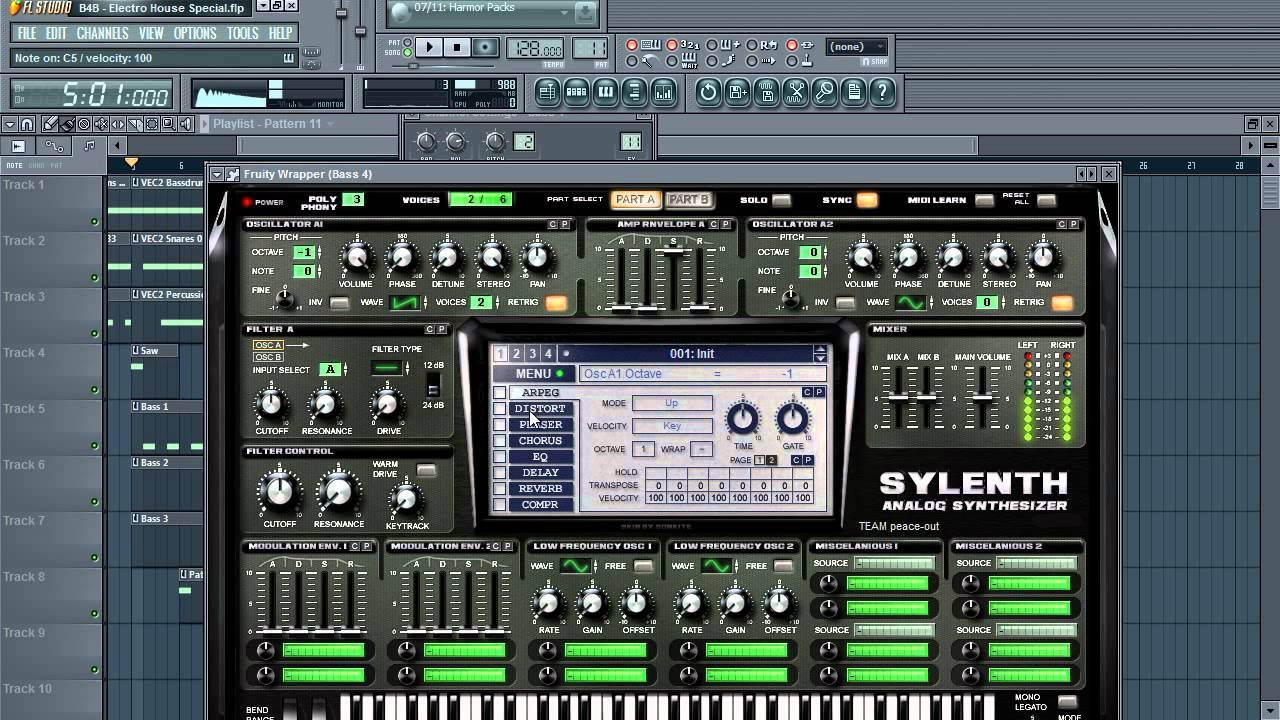Open the TOOLS menu
Image resolution: width=1280 pixels, height=720 pixels.
[x=242, y=33]
